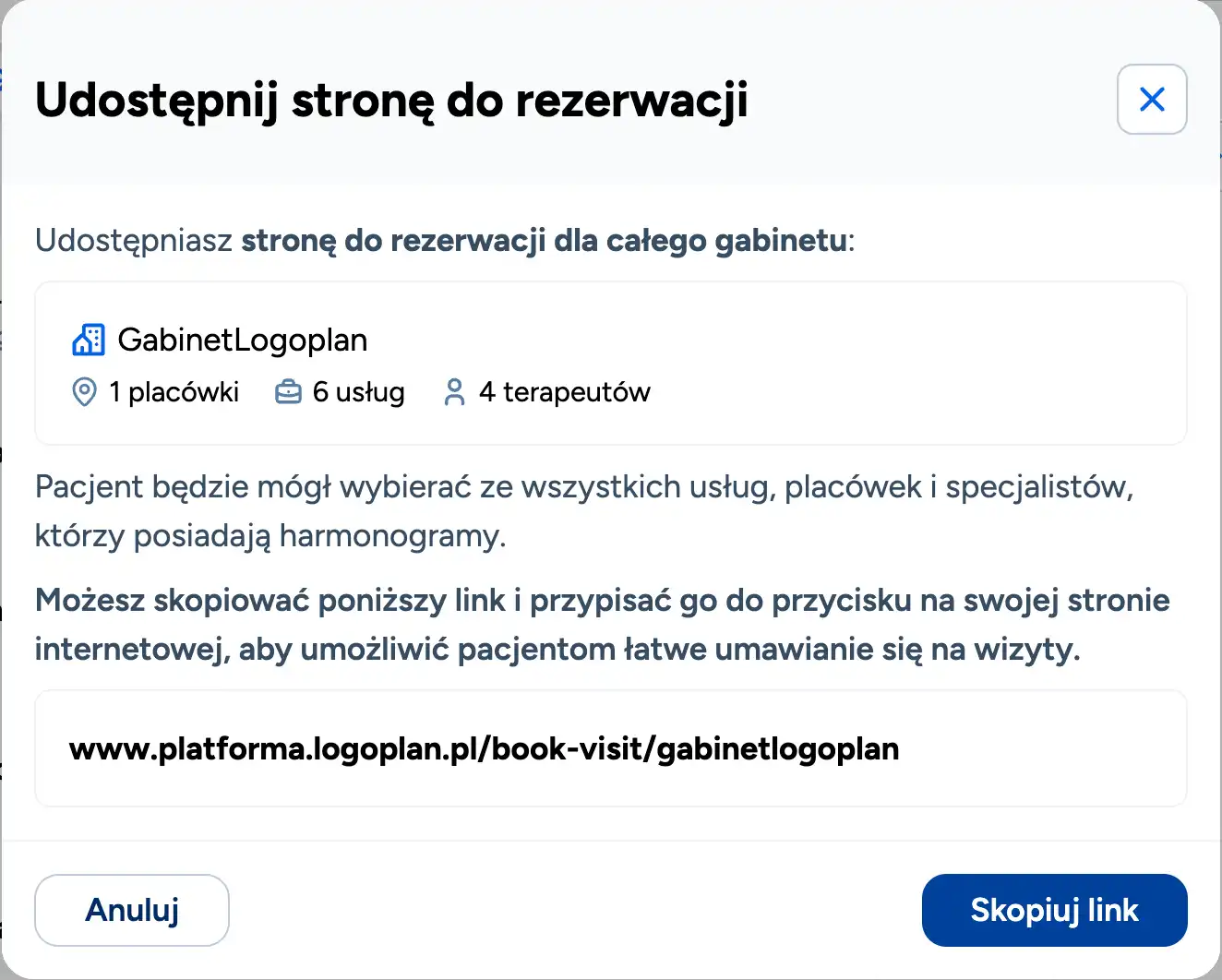This screenshot has height=980, width=1222.
Task: Click the Anuluj button
Action: (x=131, y=910)
